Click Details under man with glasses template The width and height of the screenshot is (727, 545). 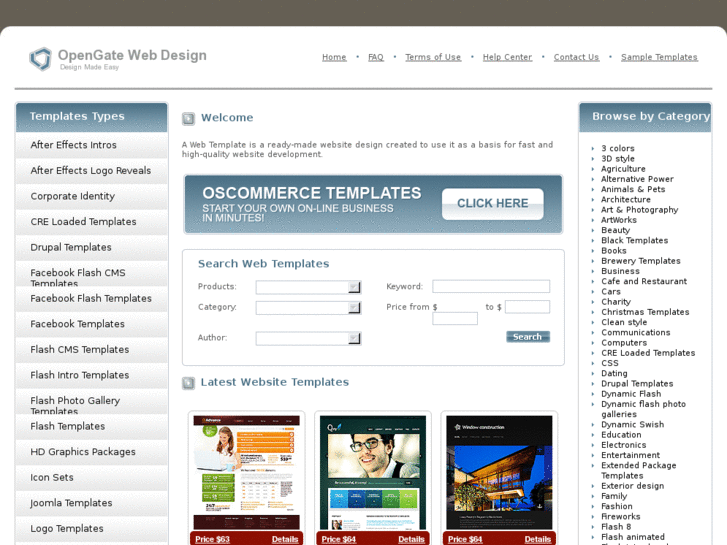tap(411, 539)
